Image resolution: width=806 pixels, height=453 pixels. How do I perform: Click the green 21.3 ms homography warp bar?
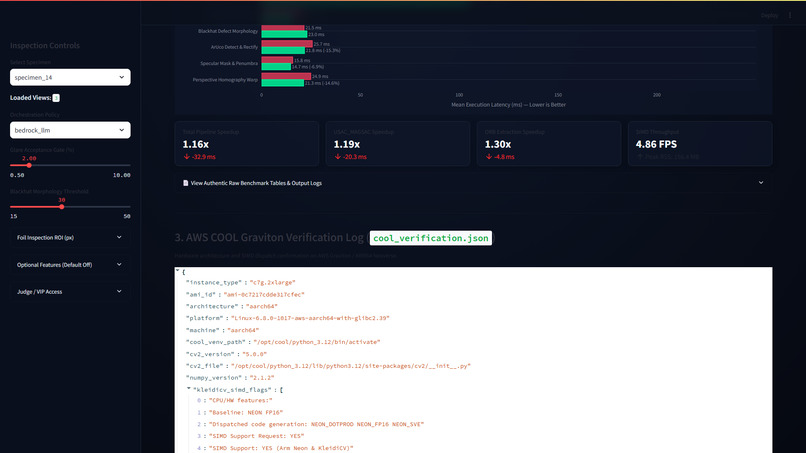pos(283,83)
